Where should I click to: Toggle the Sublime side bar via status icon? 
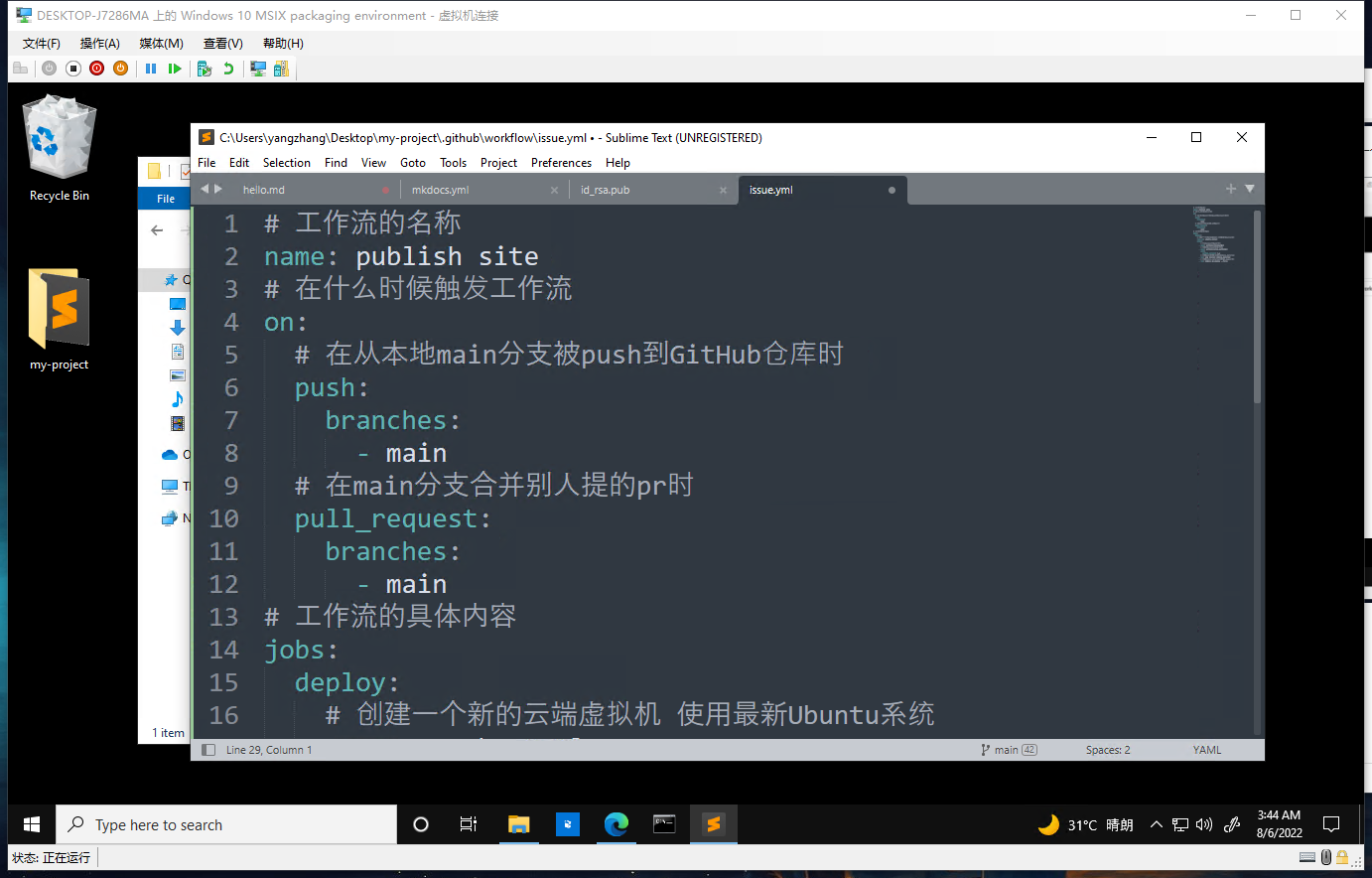[x=208, y=750]
